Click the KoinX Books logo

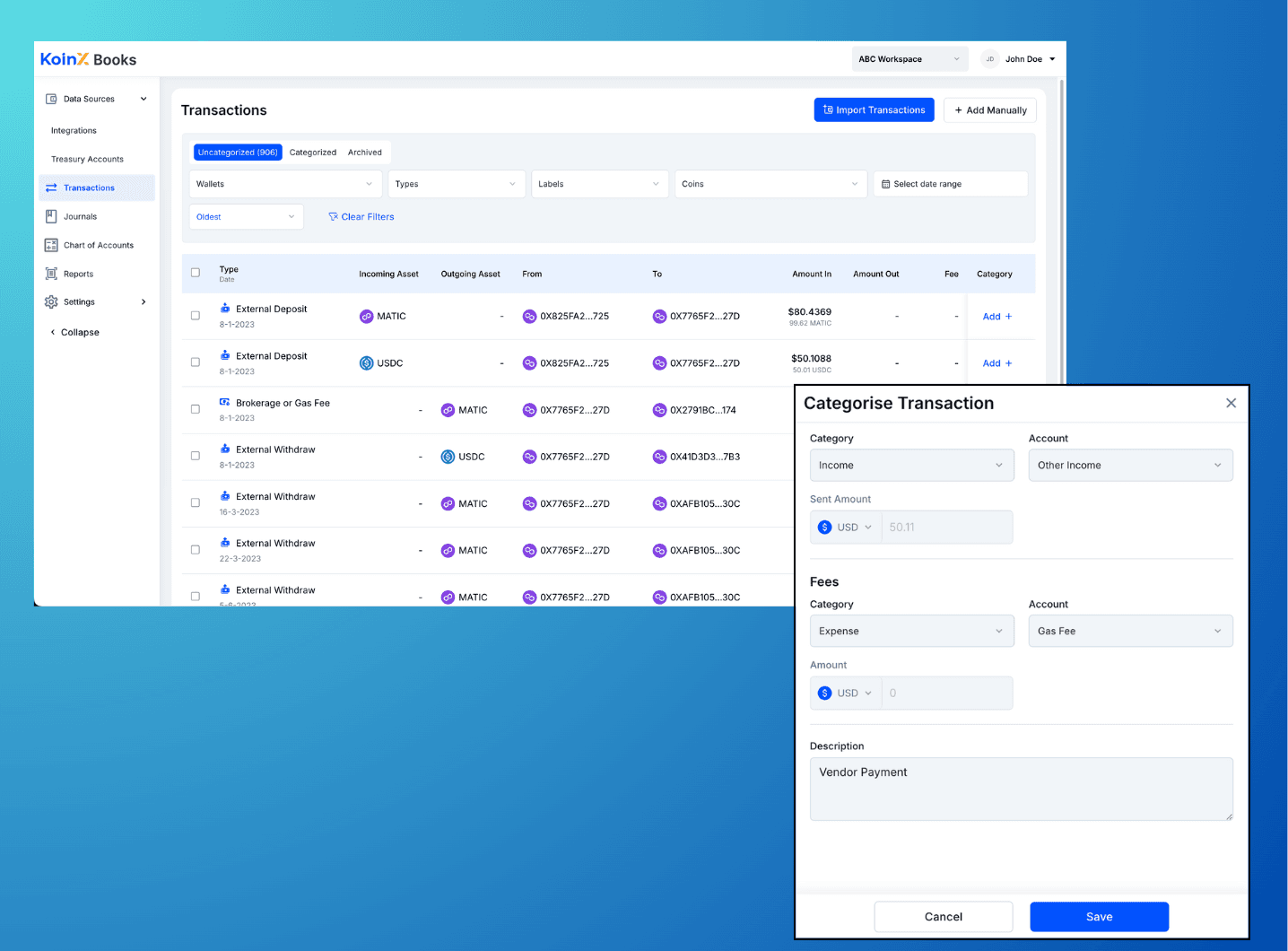coord(88,59)
